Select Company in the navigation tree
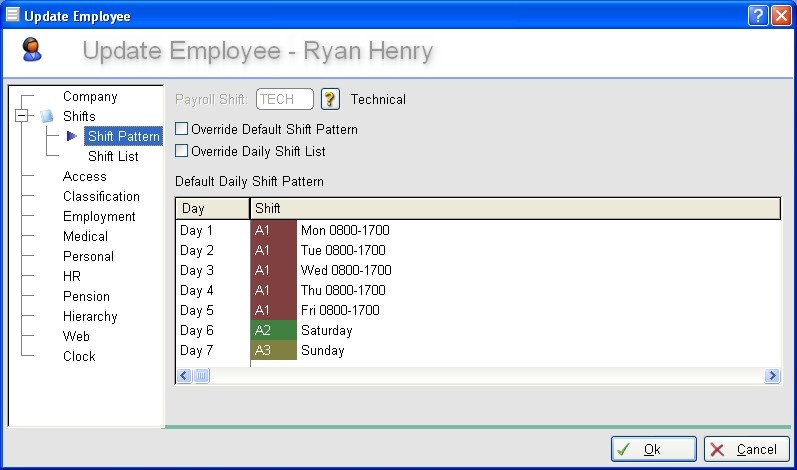 [x=90, y=96]
